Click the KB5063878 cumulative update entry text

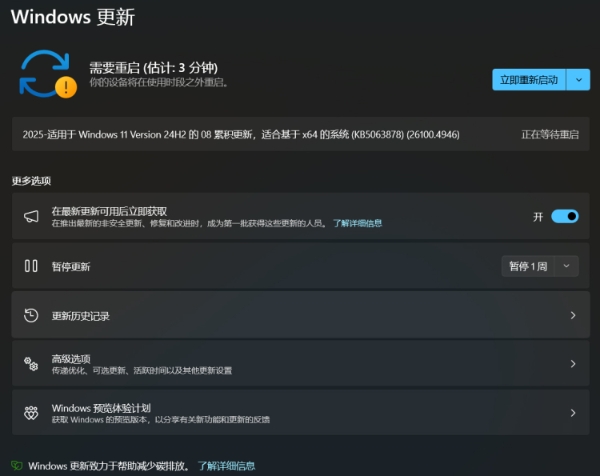(x=241, y=135)
